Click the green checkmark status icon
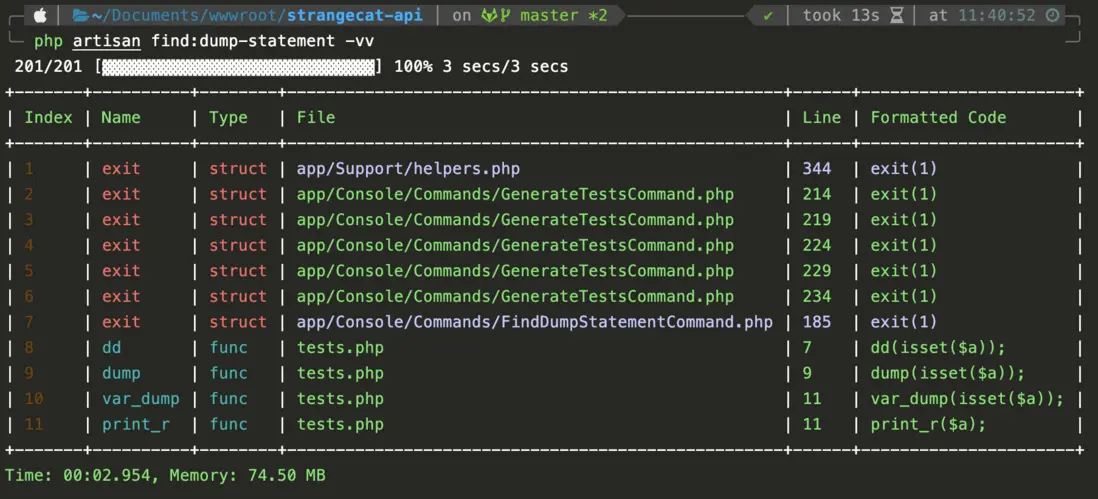 768,15
